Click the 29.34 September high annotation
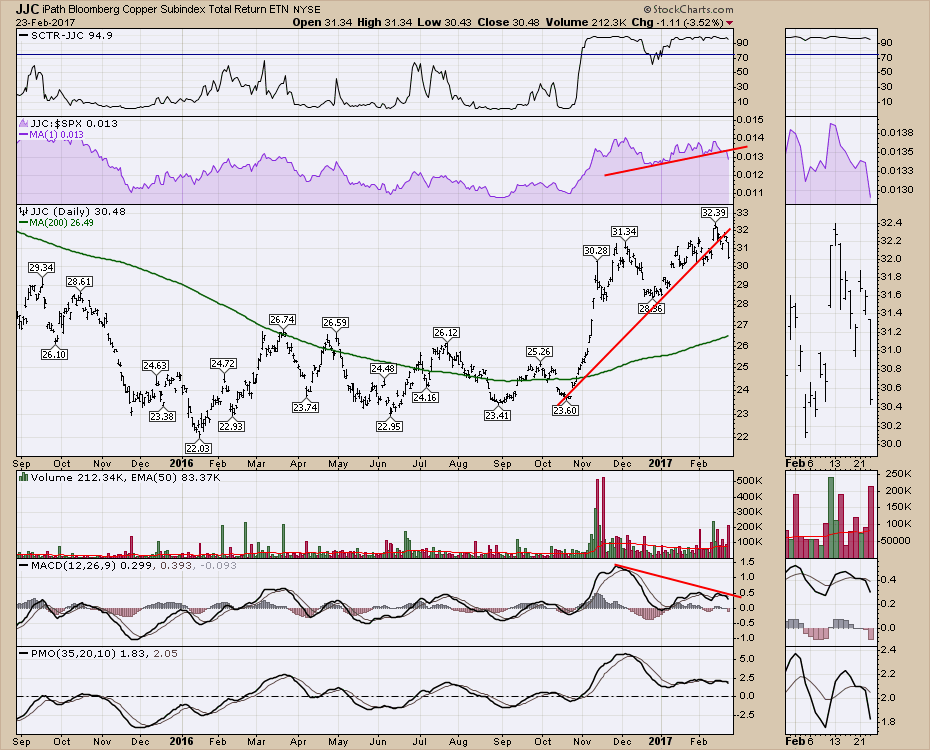 [41, 268]
